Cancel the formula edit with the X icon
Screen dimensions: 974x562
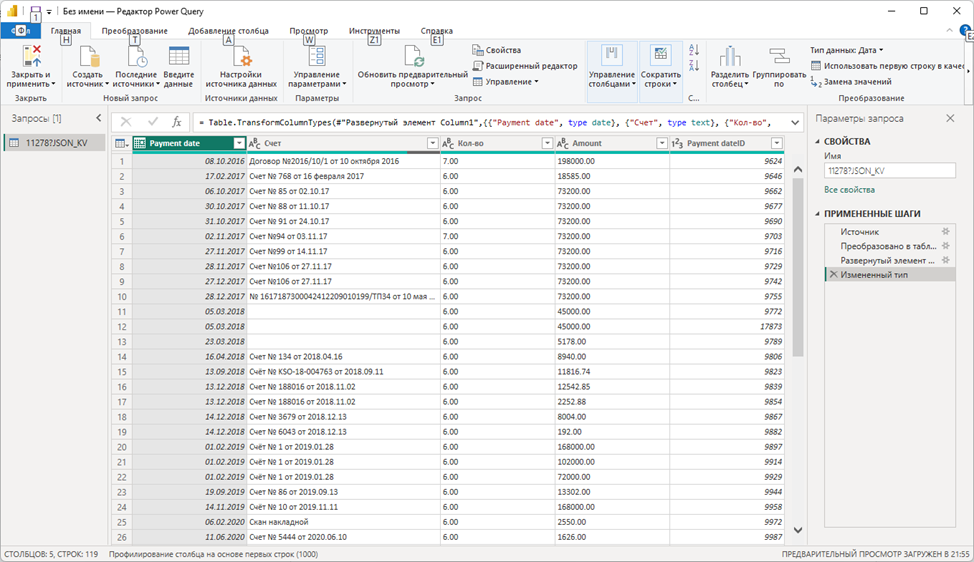(x=126, y=122)
